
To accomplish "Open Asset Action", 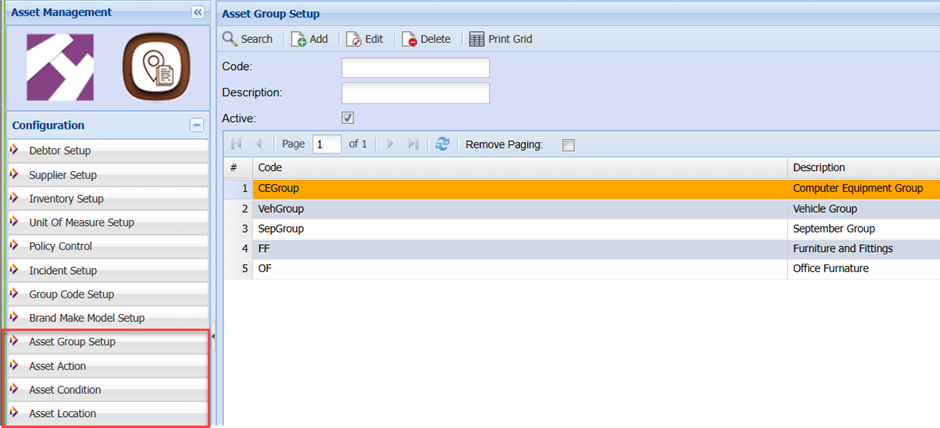I will tap(108, 366).
